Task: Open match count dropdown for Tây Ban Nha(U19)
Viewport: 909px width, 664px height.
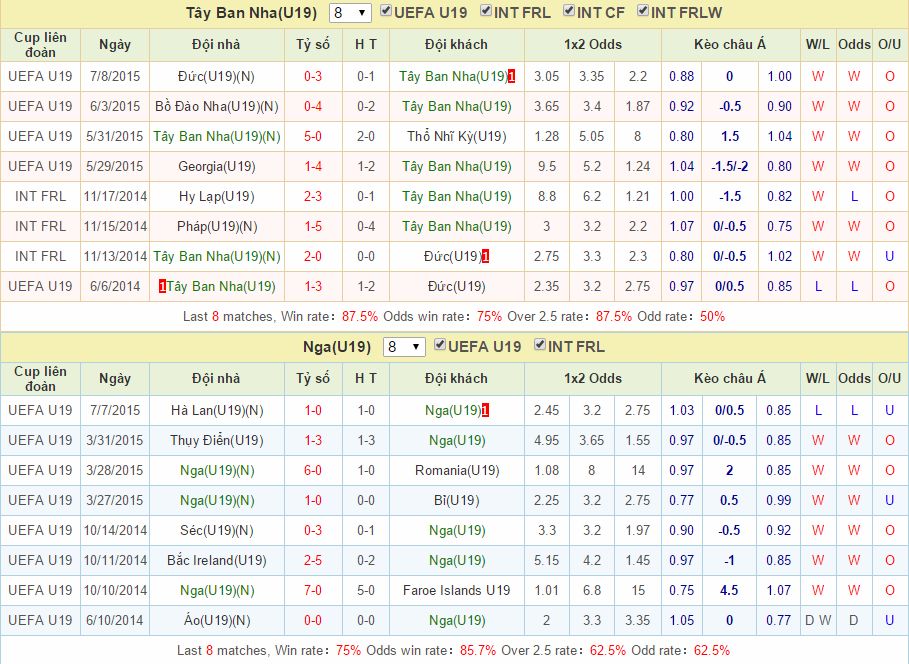Action: pos(350,13)
